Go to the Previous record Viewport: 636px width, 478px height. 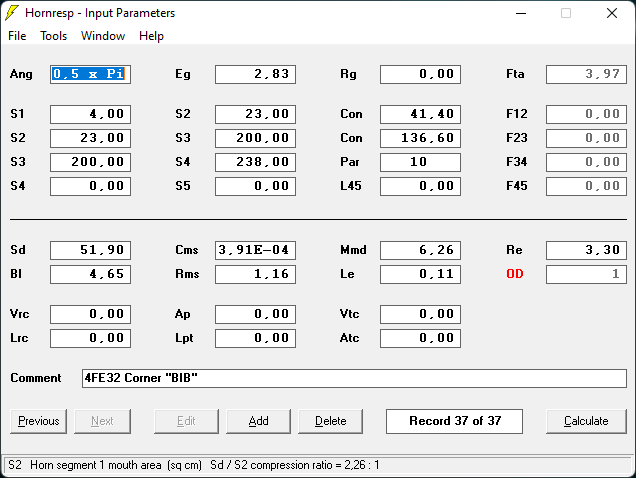[39, 421]
